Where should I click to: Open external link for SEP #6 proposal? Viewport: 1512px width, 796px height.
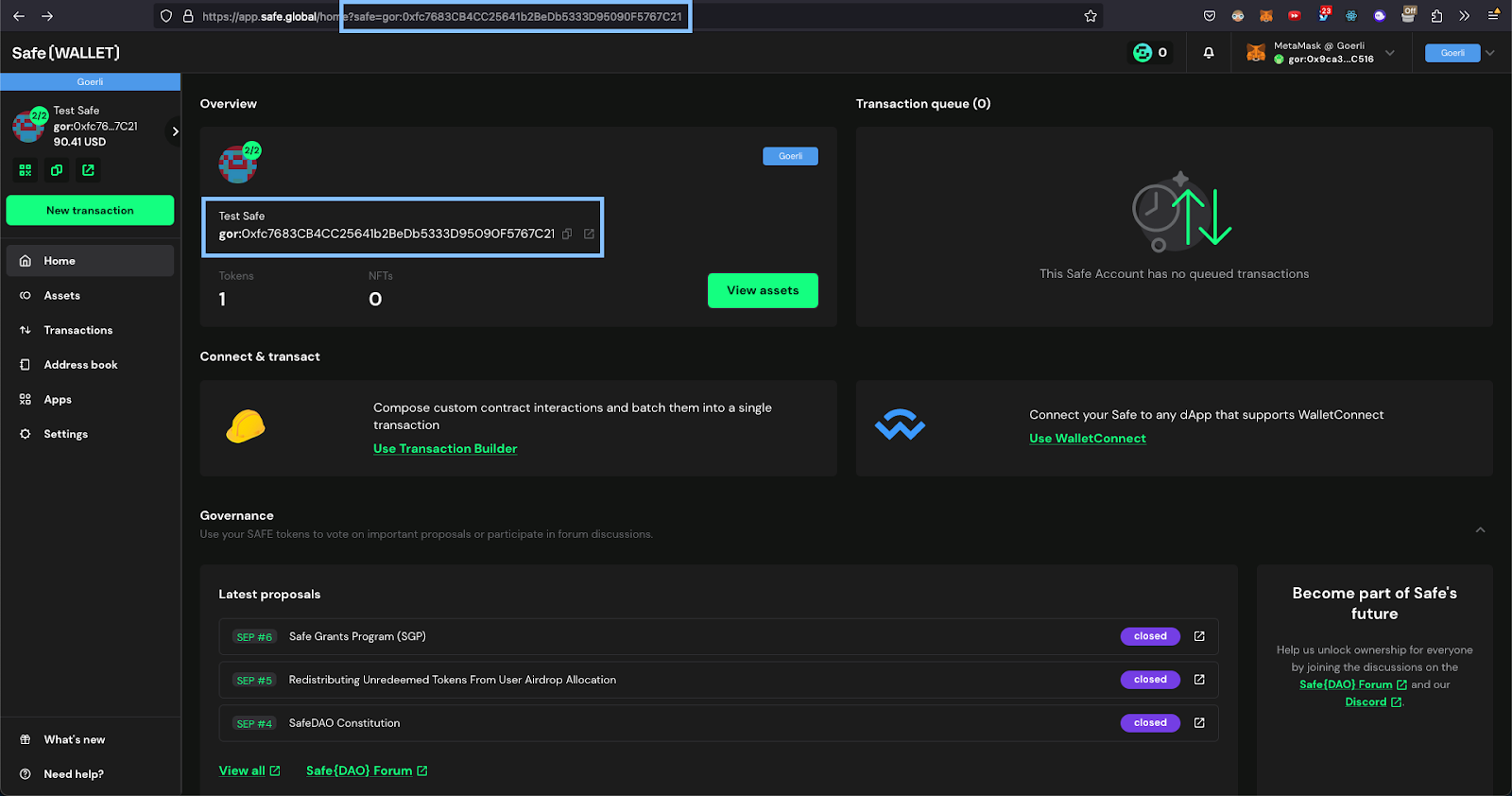[x=1199, y=636]
